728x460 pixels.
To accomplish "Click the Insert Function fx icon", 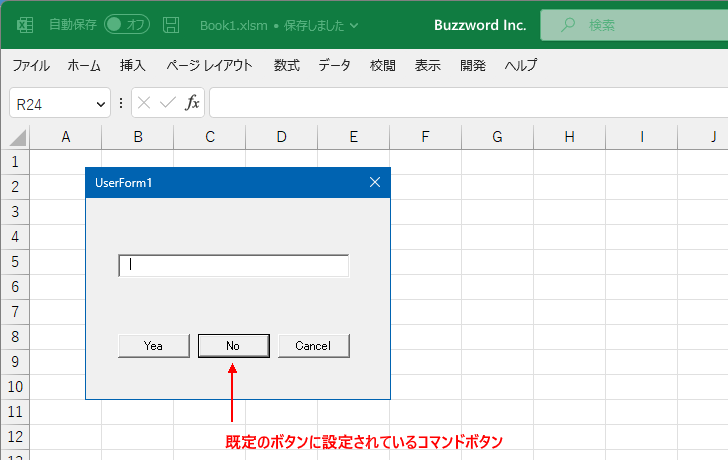I will click(192, 103).
